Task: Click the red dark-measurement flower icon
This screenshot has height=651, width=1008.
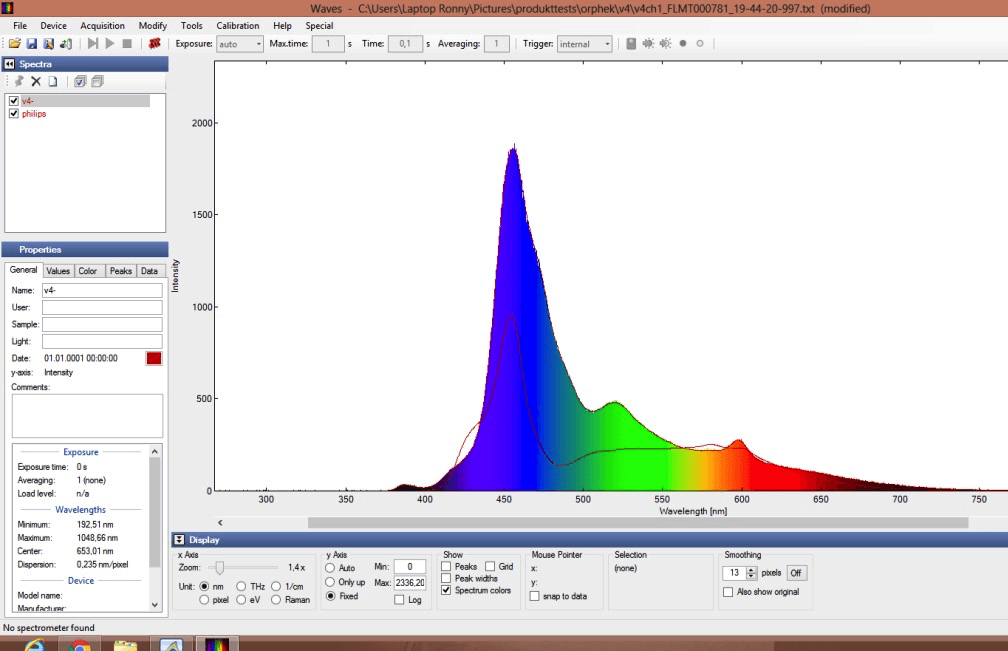Action: pyautogui.click(x=155, y=43)
